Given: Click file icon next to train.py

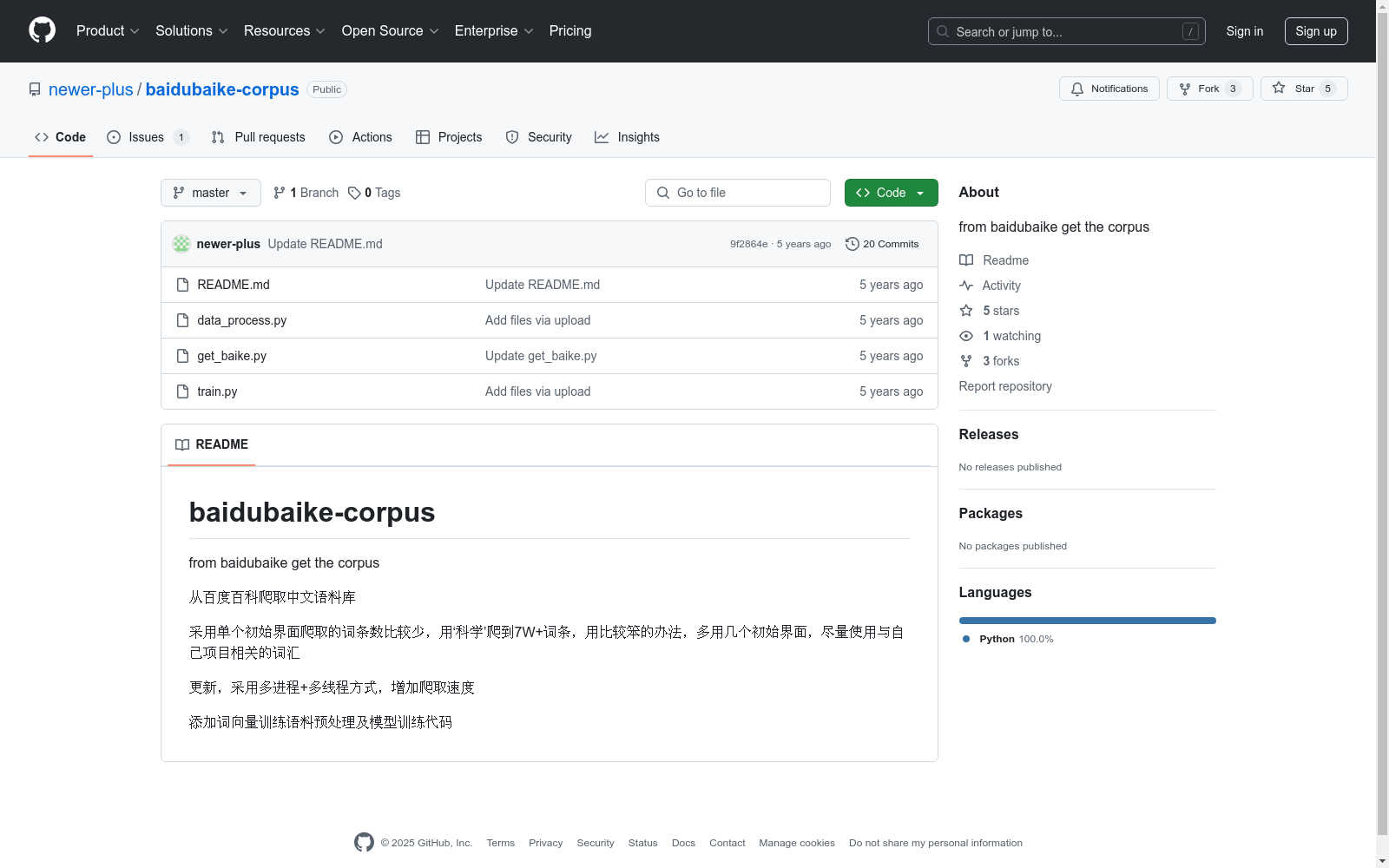Looking at the screenshot, I should coord(182,391).
